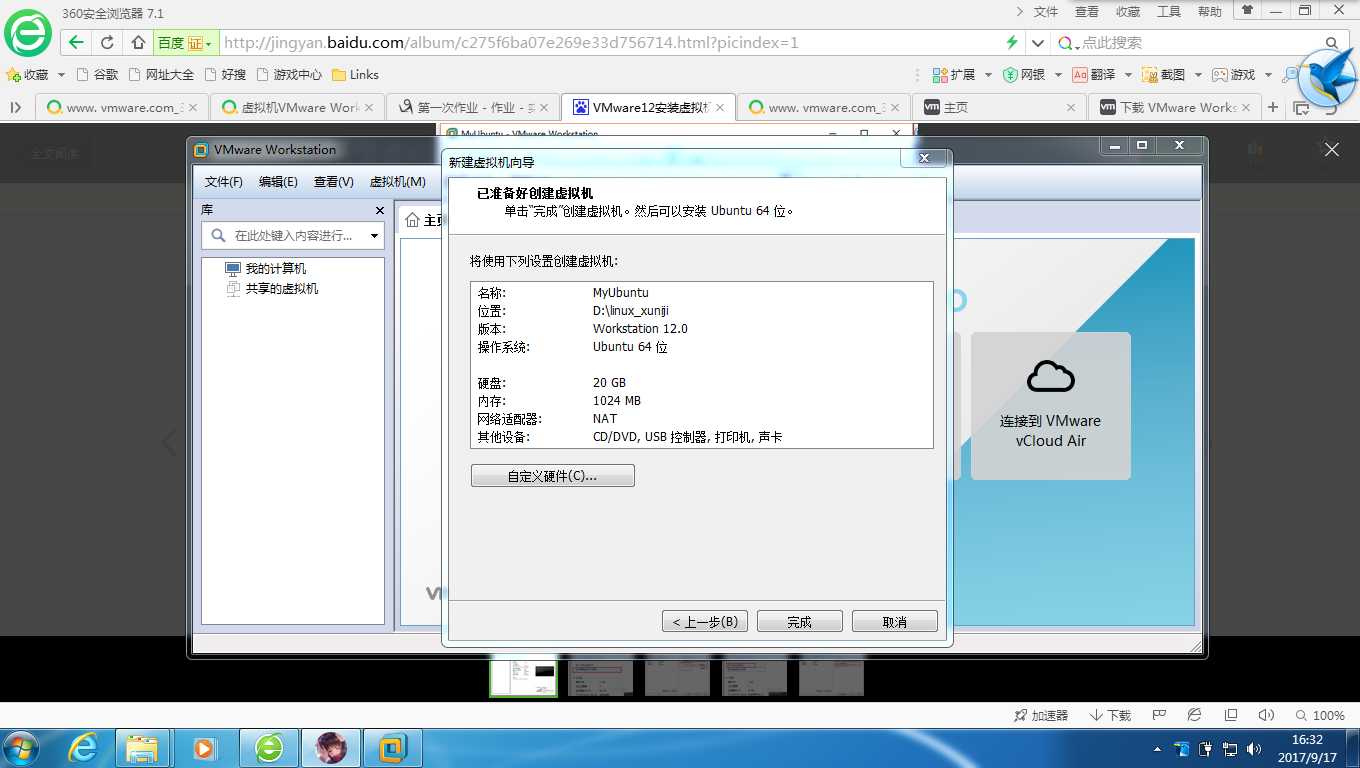Open the Windows Start button
The height and width of the screenshot is (768, 1360).
22,748
